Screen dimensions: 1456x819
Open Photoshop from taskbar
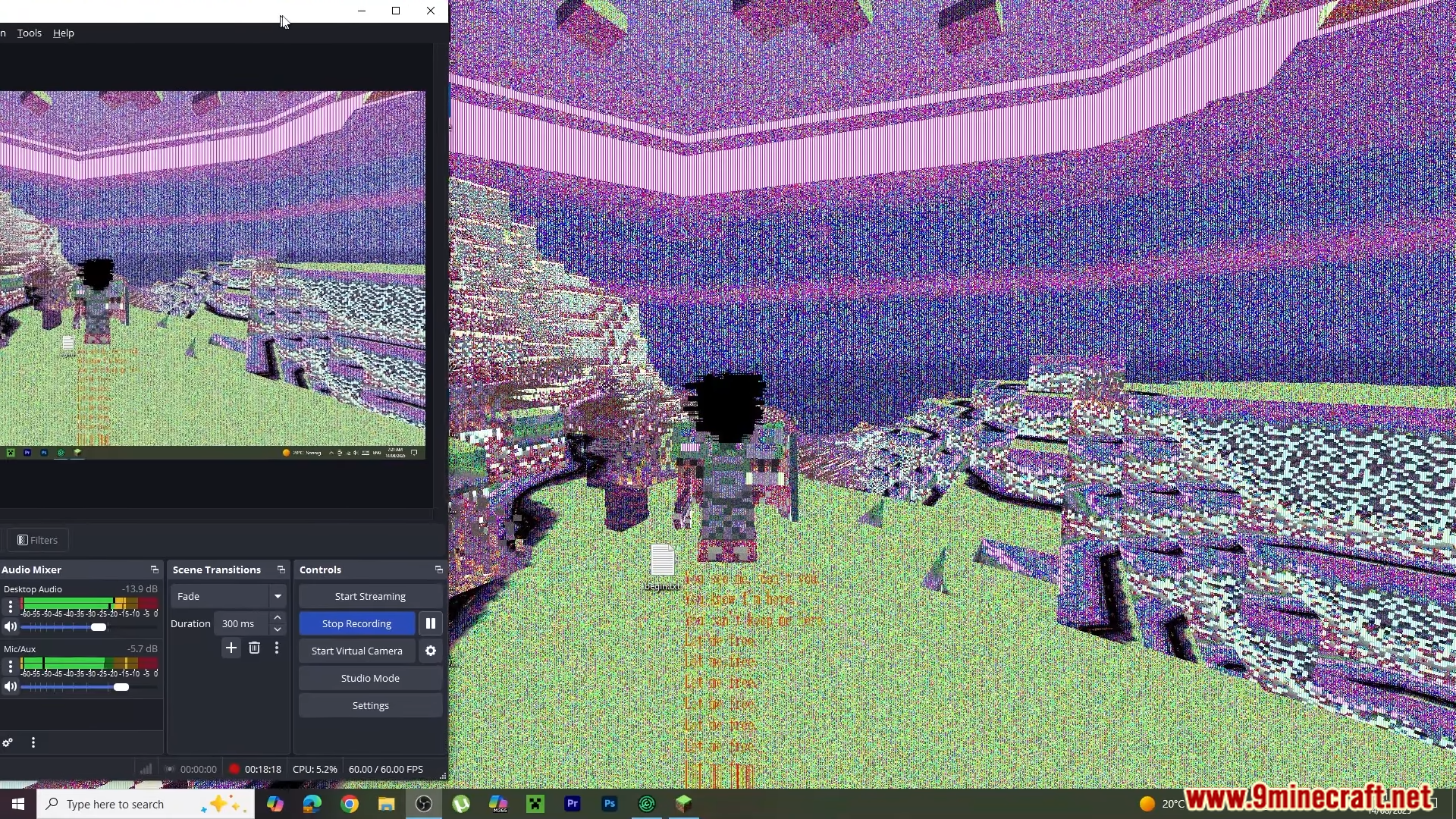tap(610, 804)
